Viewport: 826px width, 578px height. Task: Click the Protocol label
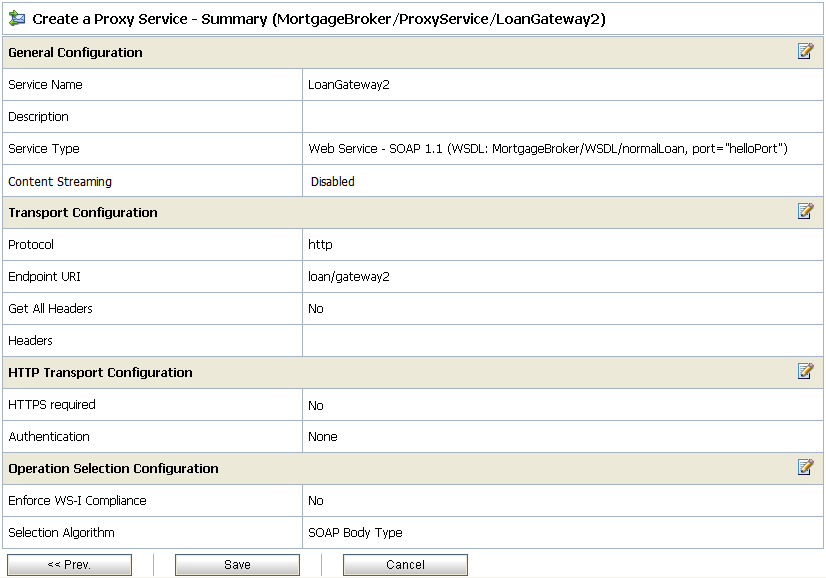(x=31, y=244)
